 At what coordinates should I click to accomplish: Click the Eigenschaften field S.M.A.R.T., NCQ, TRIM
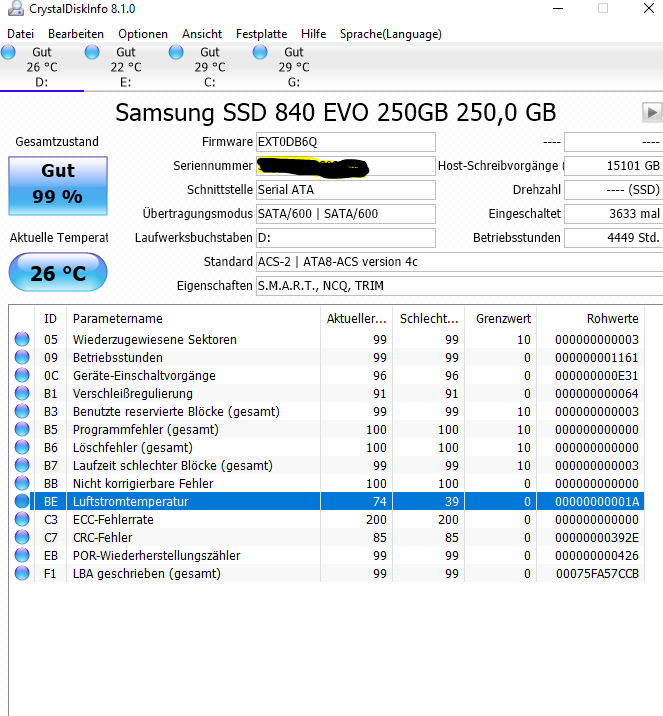click(x=459, y=286)
